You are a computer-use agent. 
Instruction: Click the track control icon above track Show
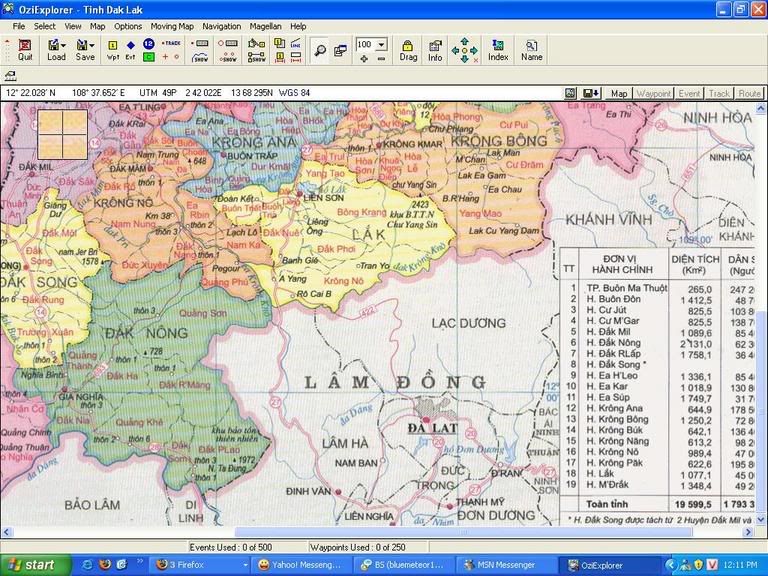tap(200, 44)
